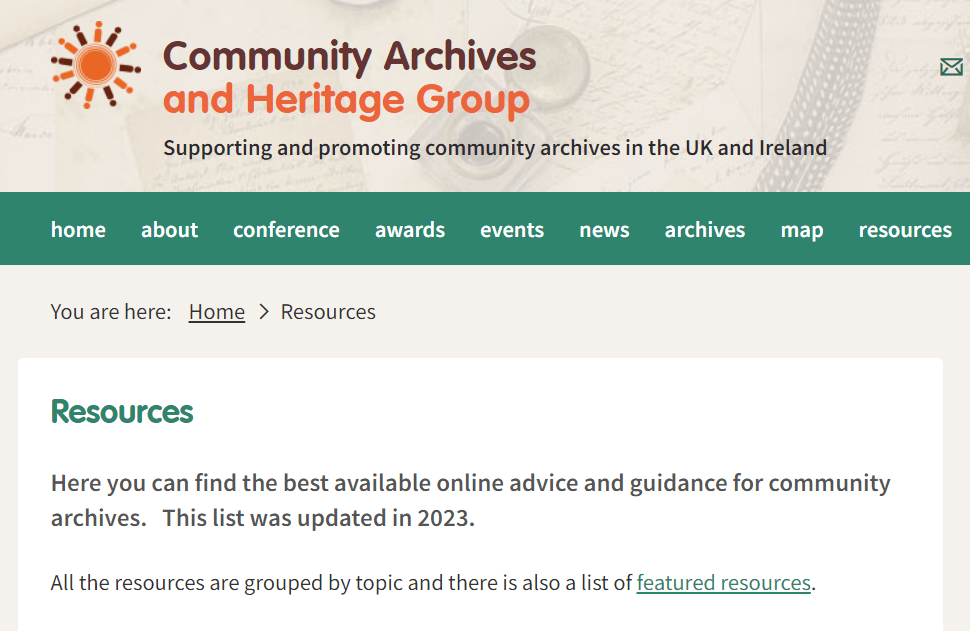Navigate to the events page

point(512,230)
